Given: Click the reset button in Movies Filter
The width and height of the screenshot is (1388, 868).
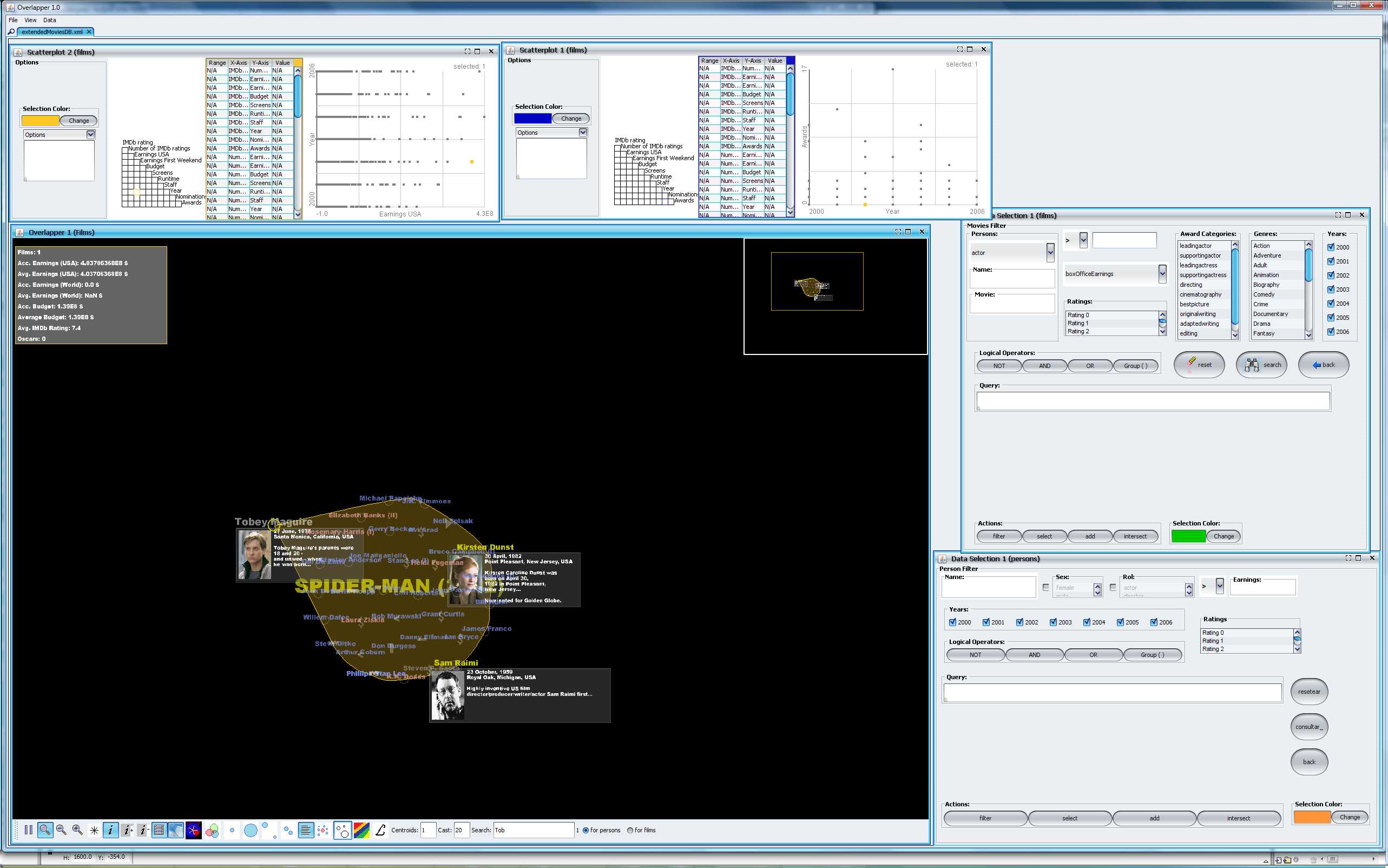Looking at the screenshot, I should (x=1199, y=365).
